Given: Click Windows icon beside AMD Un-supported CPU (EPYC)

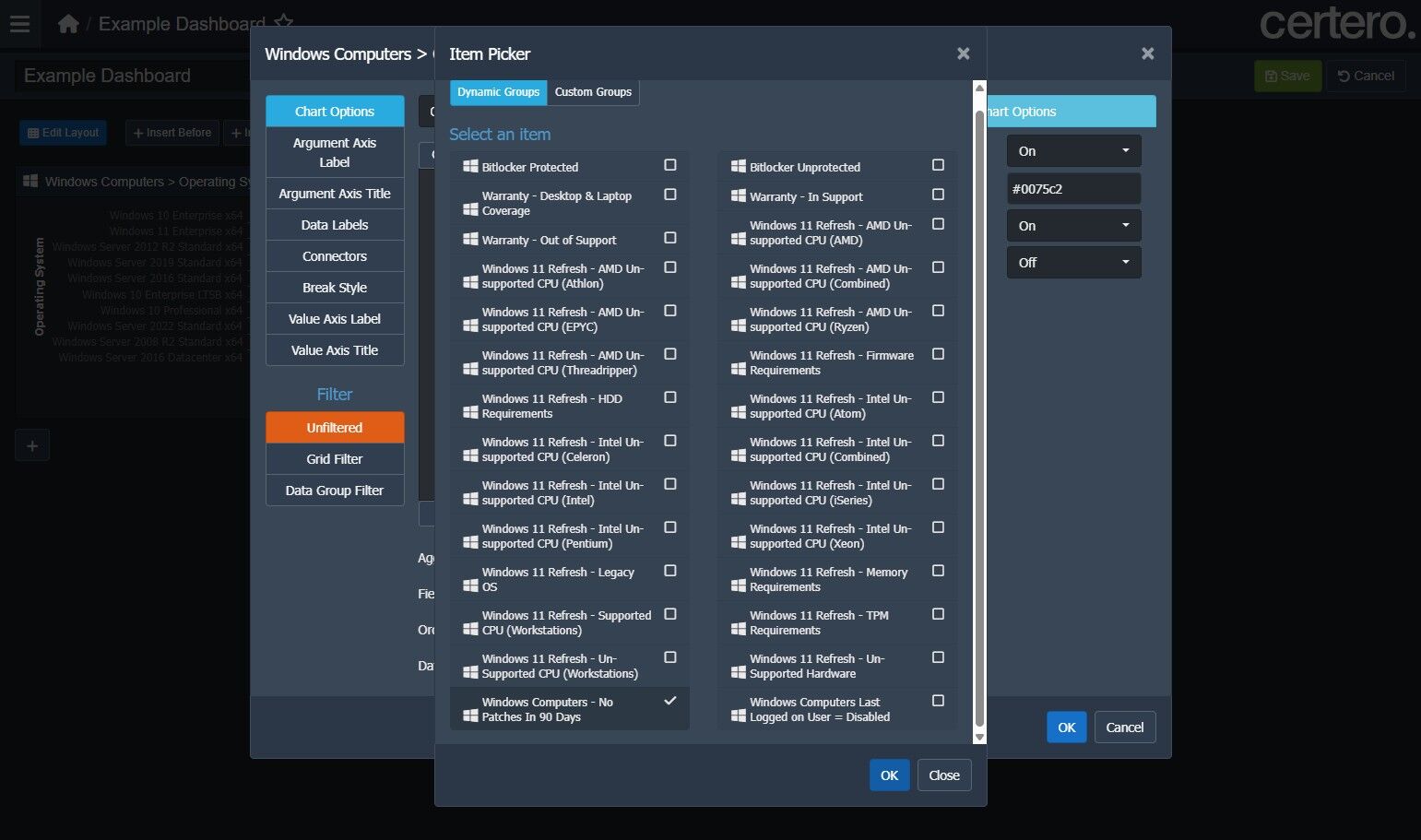Looking at the screenshot, I should [x=470, y=325].
